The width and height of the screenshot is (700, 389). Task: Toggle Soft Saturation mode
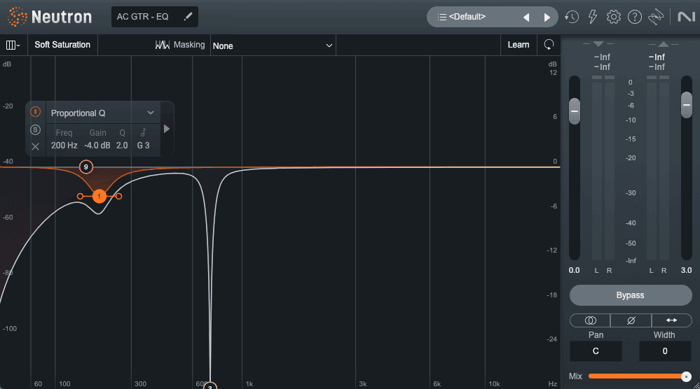click(x=62, y=45)
